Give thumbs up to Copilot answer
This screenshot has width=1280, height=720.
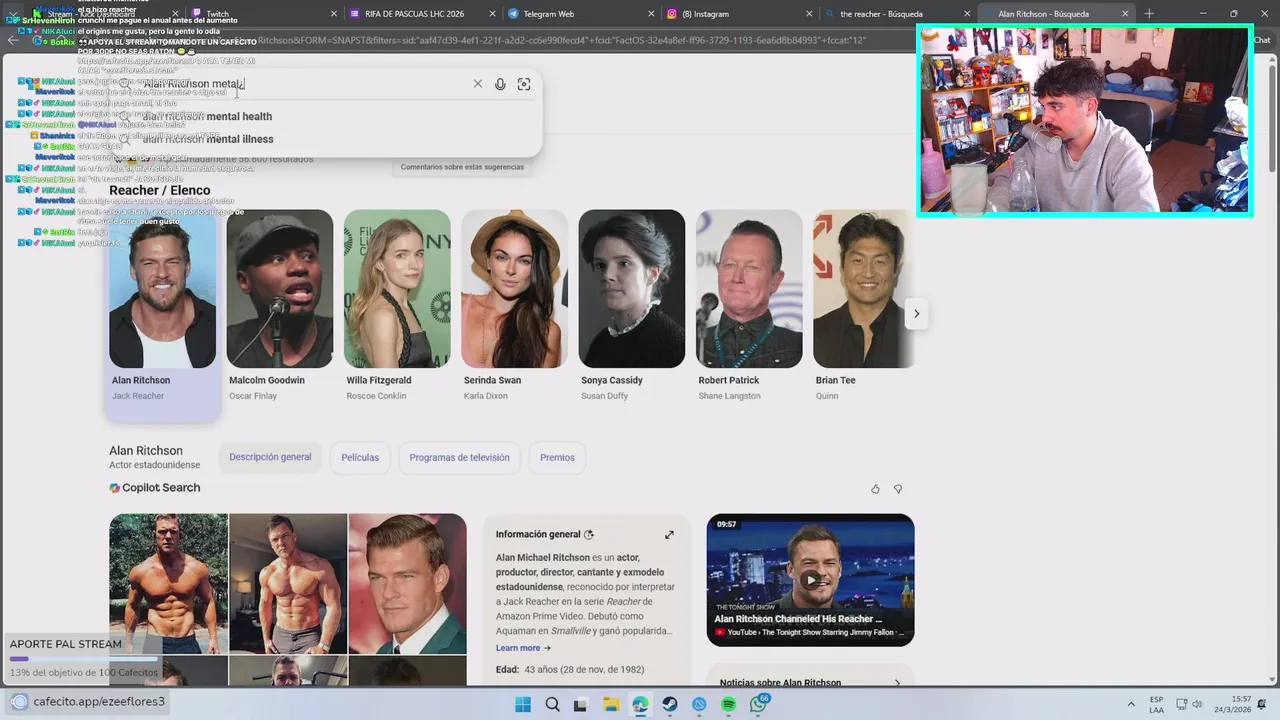(875, 489)
